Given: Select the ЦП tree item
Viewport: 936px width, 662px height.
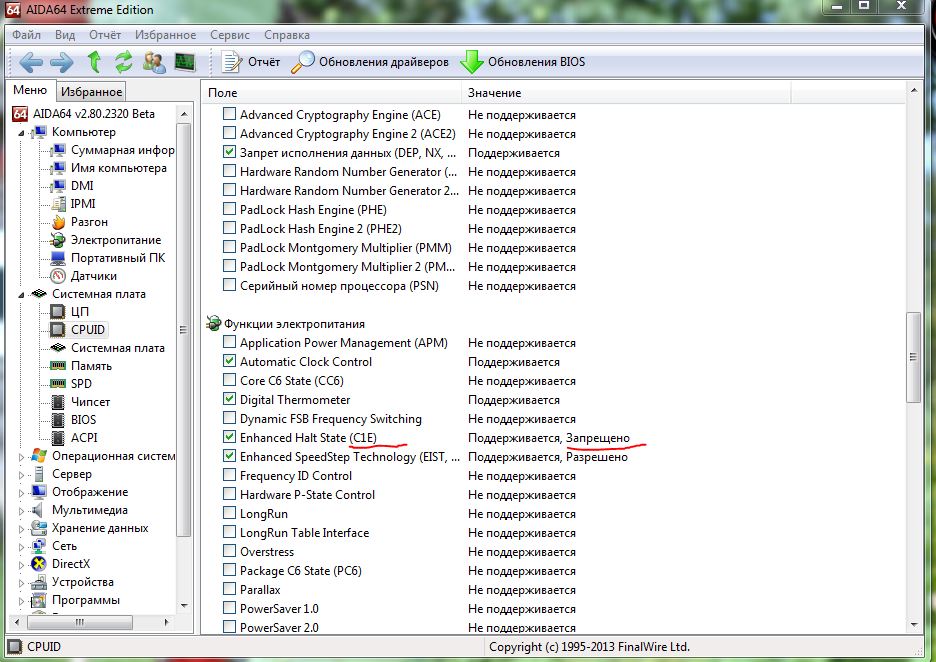Looking at the screenshot, I should click(x=79, y=312).
